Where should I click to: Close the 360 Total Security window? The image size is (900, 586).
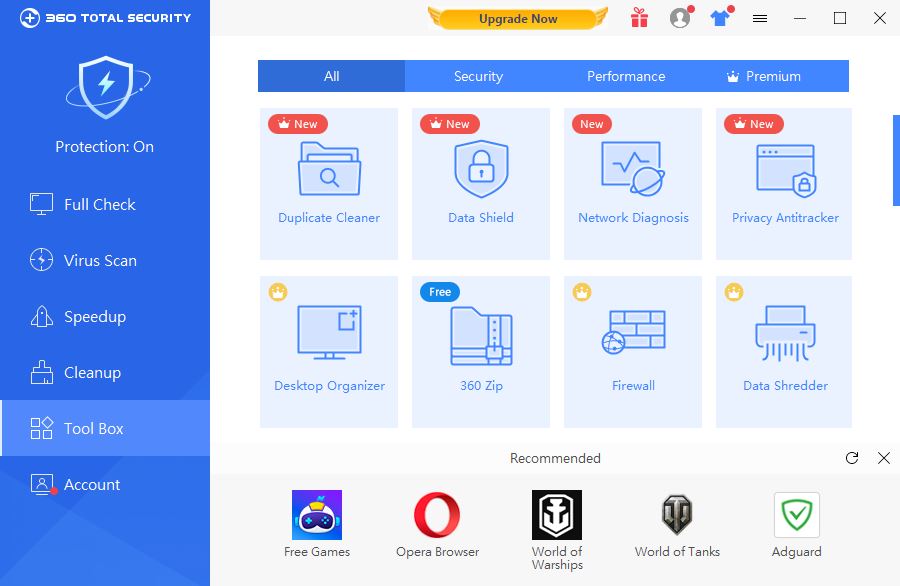tap(880, 18)
